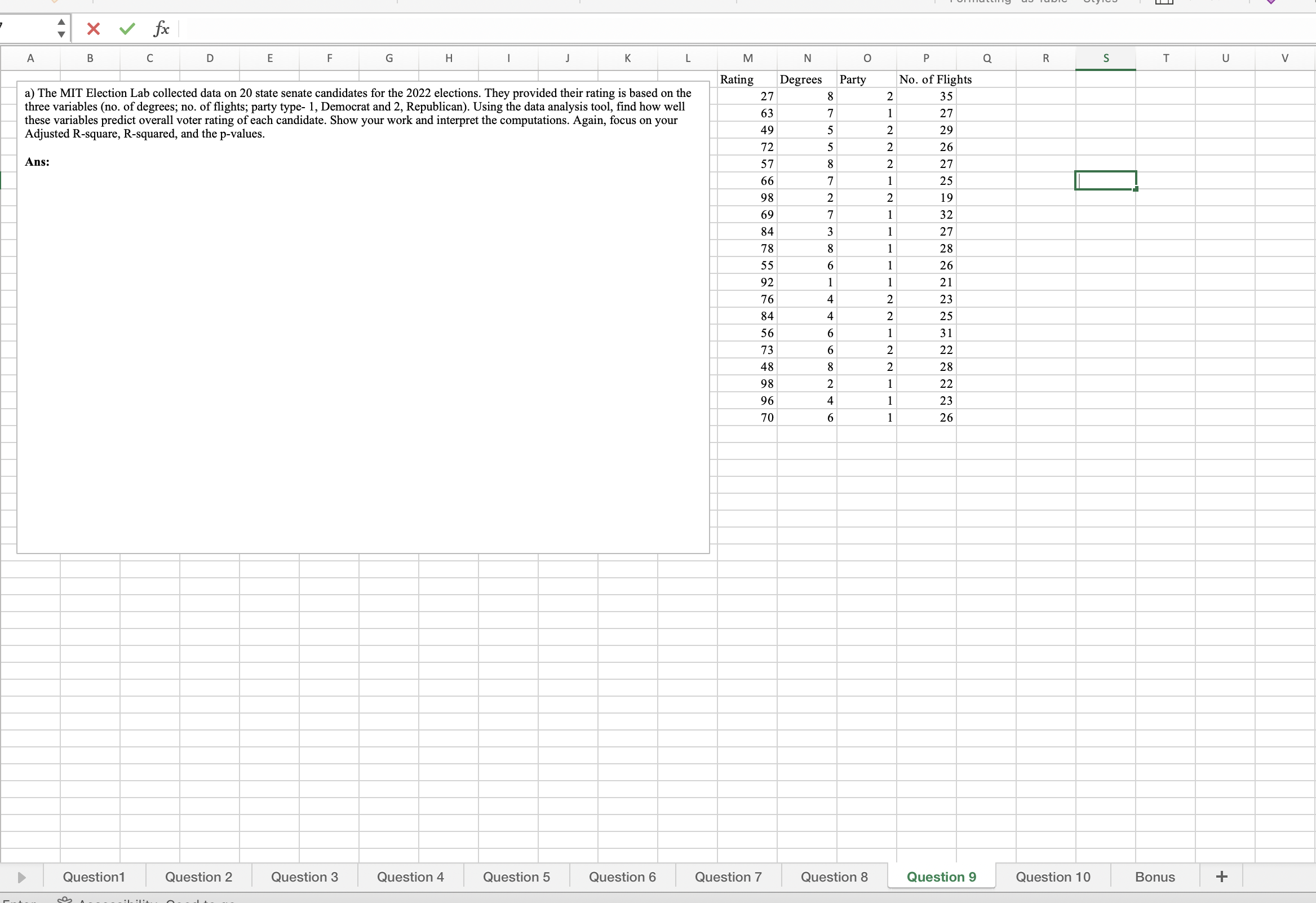Viewport: 1316px width, 903px height.
Task: Click the Accessibility checker icon in status bar
Action: coord(65,900)
